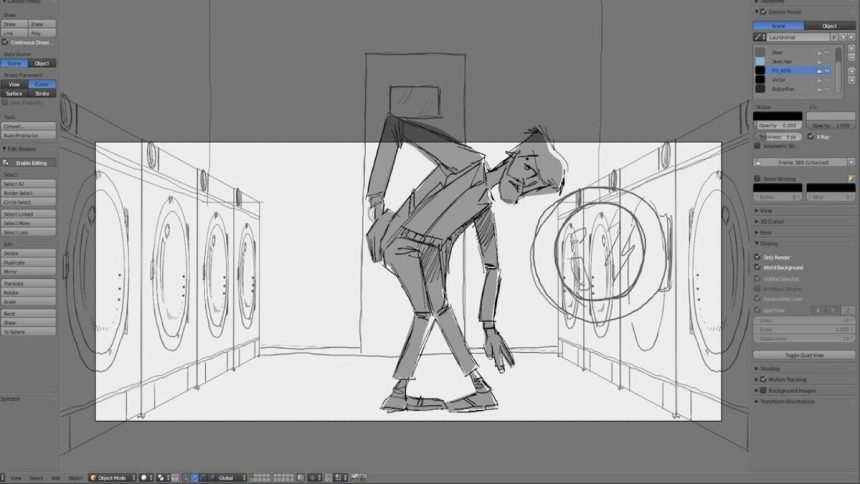860x484 pixels.
Task: Switch to Object tab in Grease Pencil
Action: click(828, 25)
